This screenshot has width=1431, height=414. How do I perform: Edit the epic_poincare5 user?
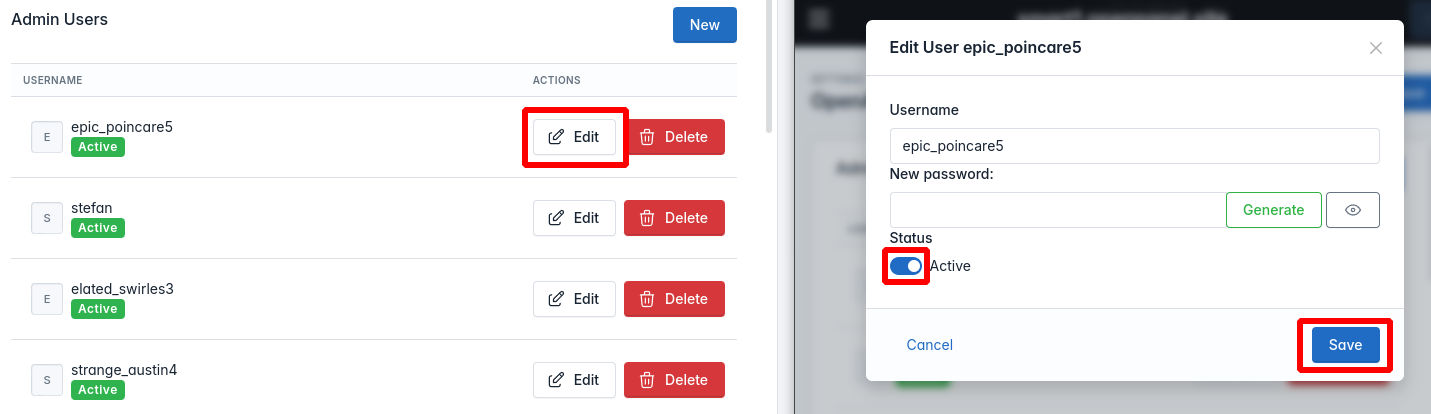pyautogui.click(x=574, y=137)
